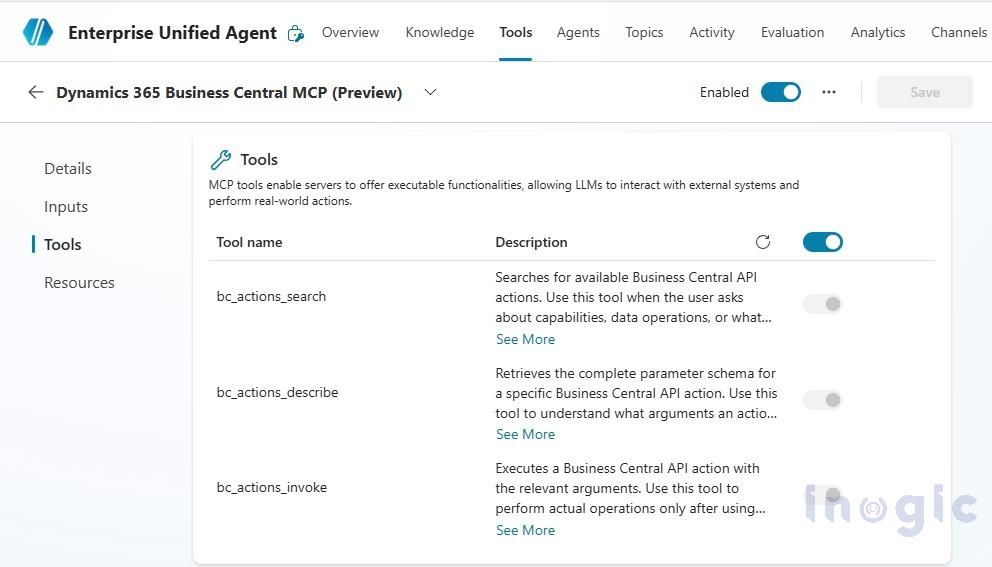Toggle the bc_actions_invoke switch

click(822, 495)
